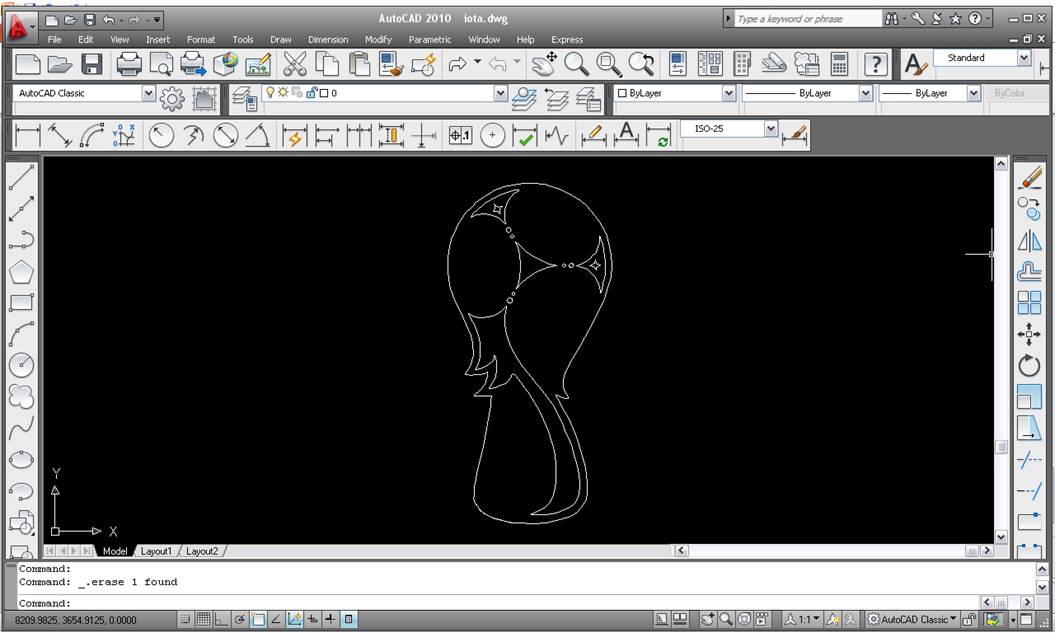Toggle Object Snap in status bar
Viewport: 1055px width, 633px height.
tap(258, 620)
